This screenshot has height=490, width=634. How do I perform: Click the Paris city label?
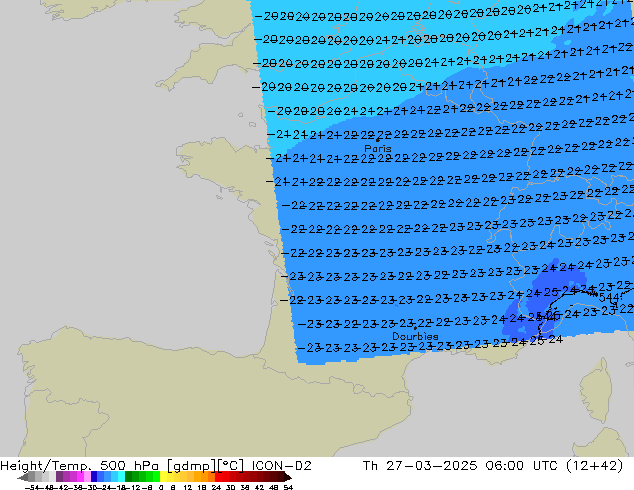(x=378, y=148)
